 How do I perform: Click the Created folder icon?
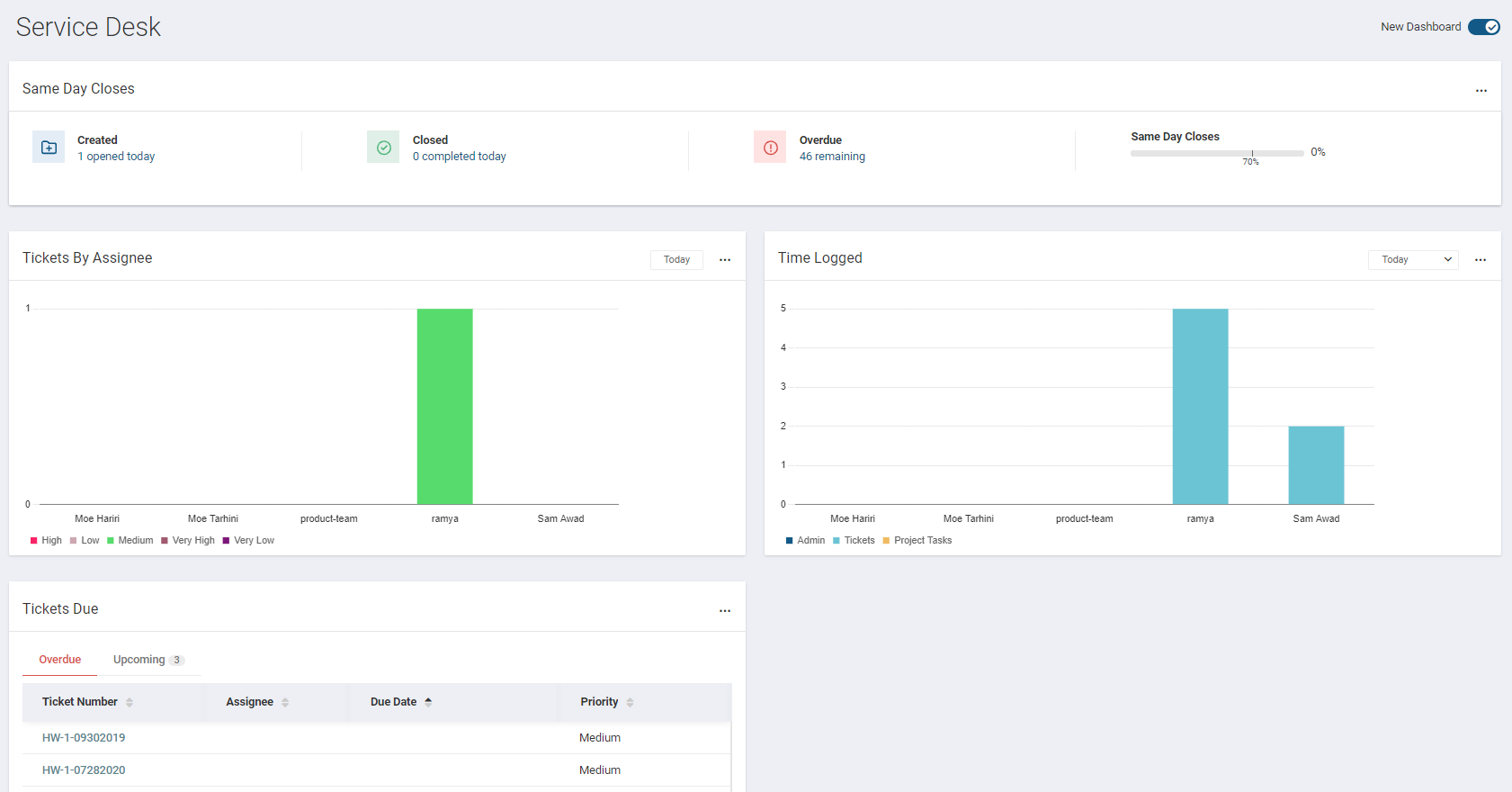click(49, 147)
